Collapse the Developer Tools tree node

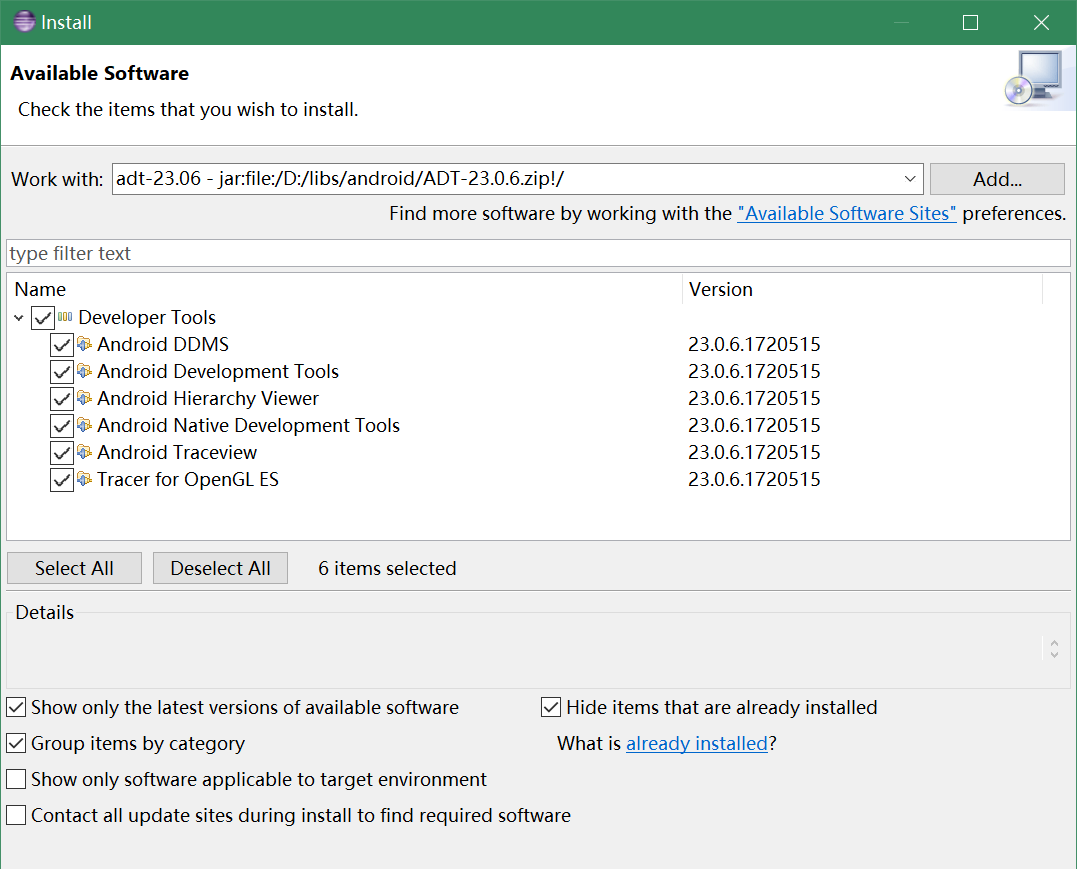click(19, 318)
